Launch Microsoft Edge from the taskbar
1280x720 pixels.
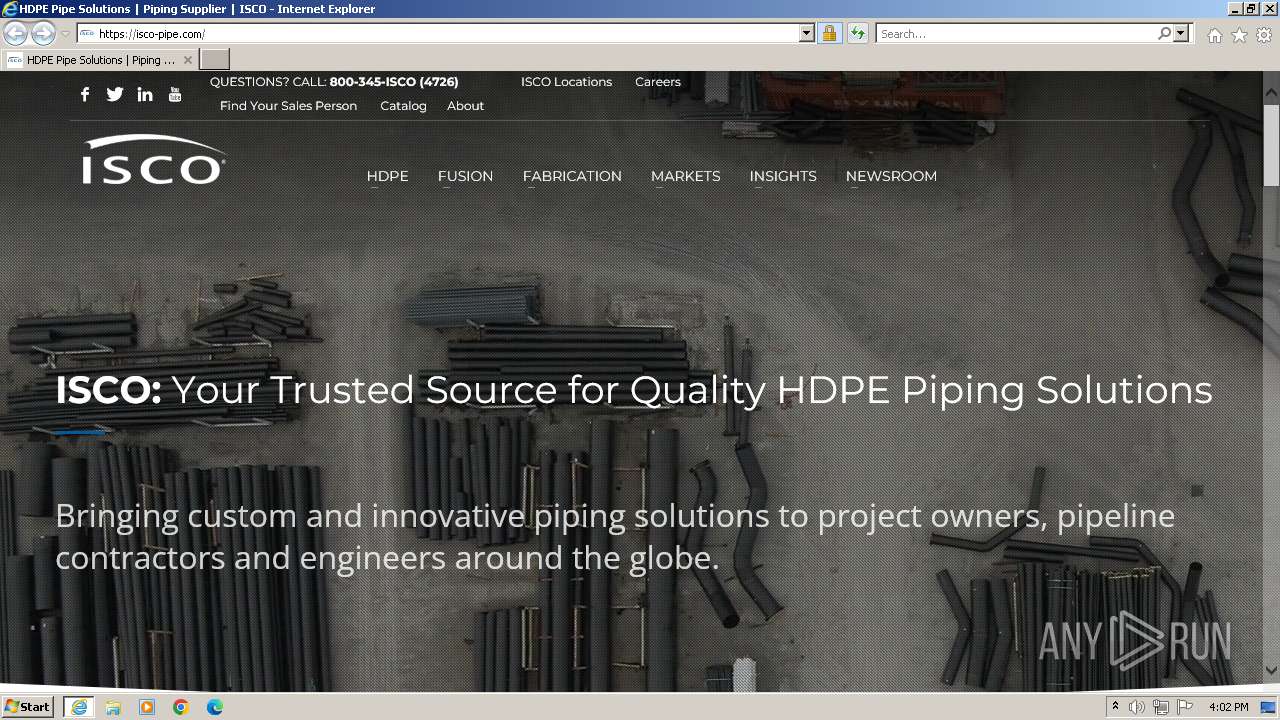click(215, 707)
